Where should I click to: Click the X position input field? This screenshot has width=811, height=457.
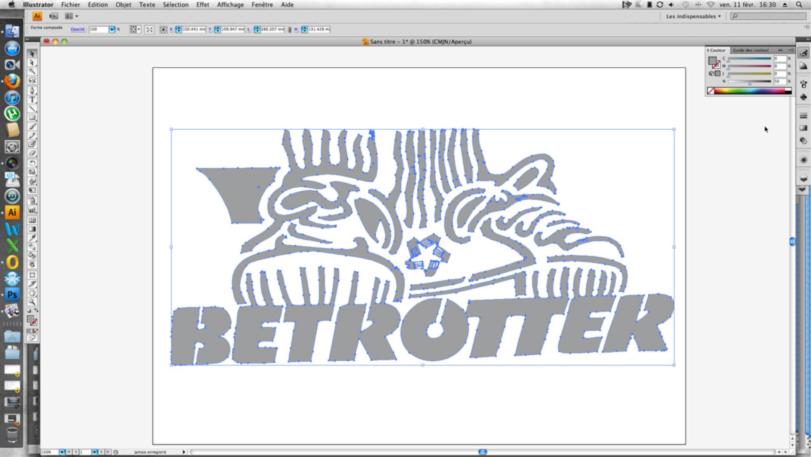click(194, 29)
